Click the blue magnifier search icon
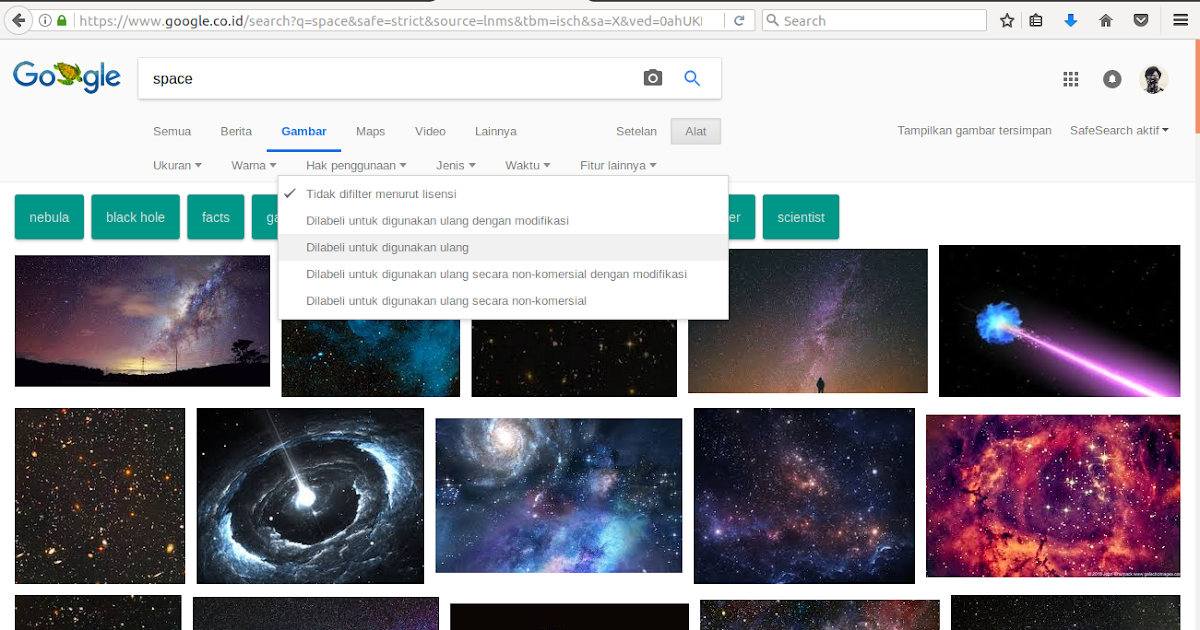Screen dimensions: 1200x630 click(692, 77)
